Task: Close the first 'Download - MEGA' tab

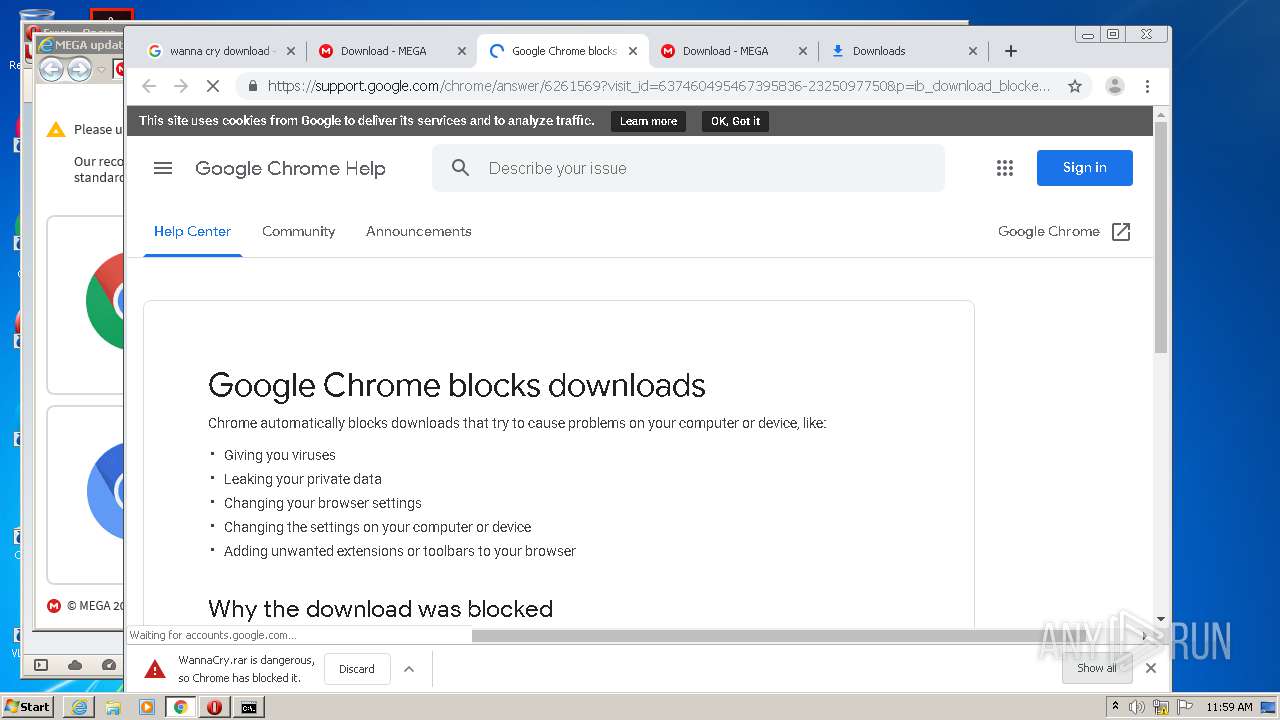Action: [462, 51]
